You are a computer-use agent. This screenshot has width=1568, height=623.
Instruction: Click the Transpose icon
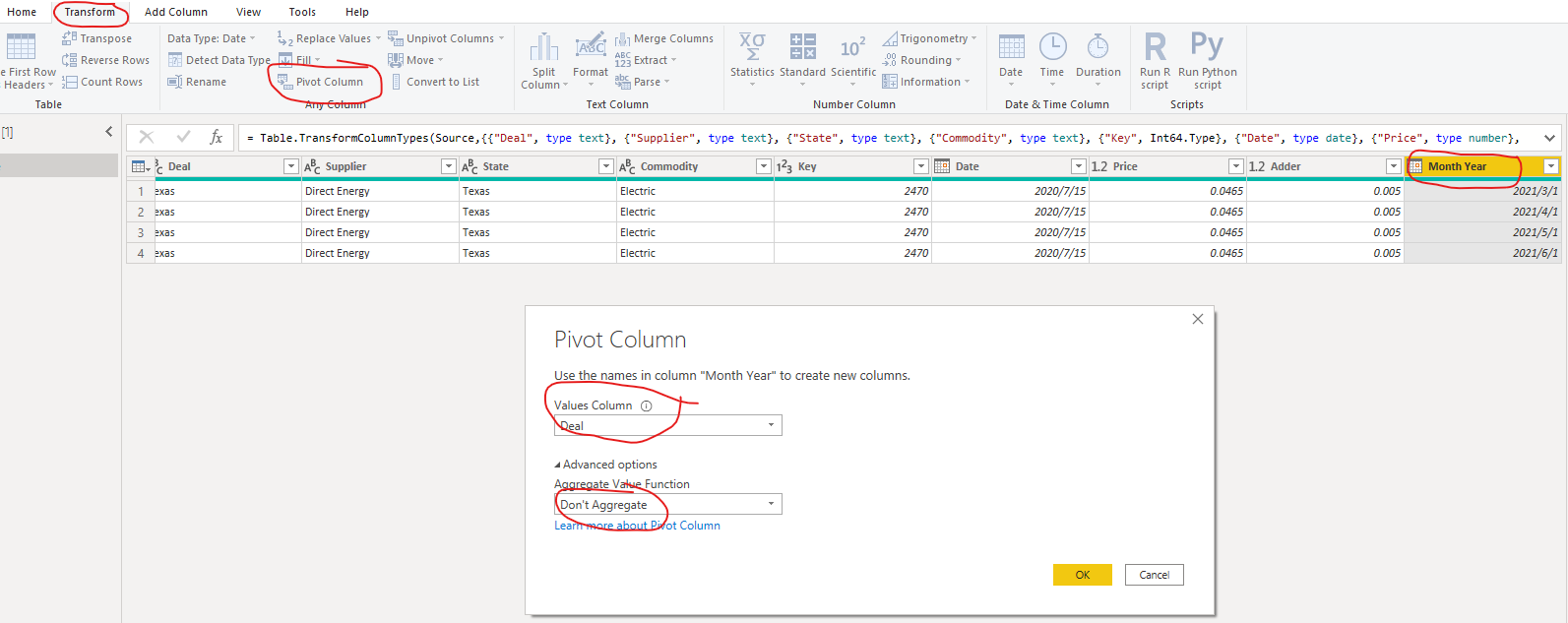[69, 38]
